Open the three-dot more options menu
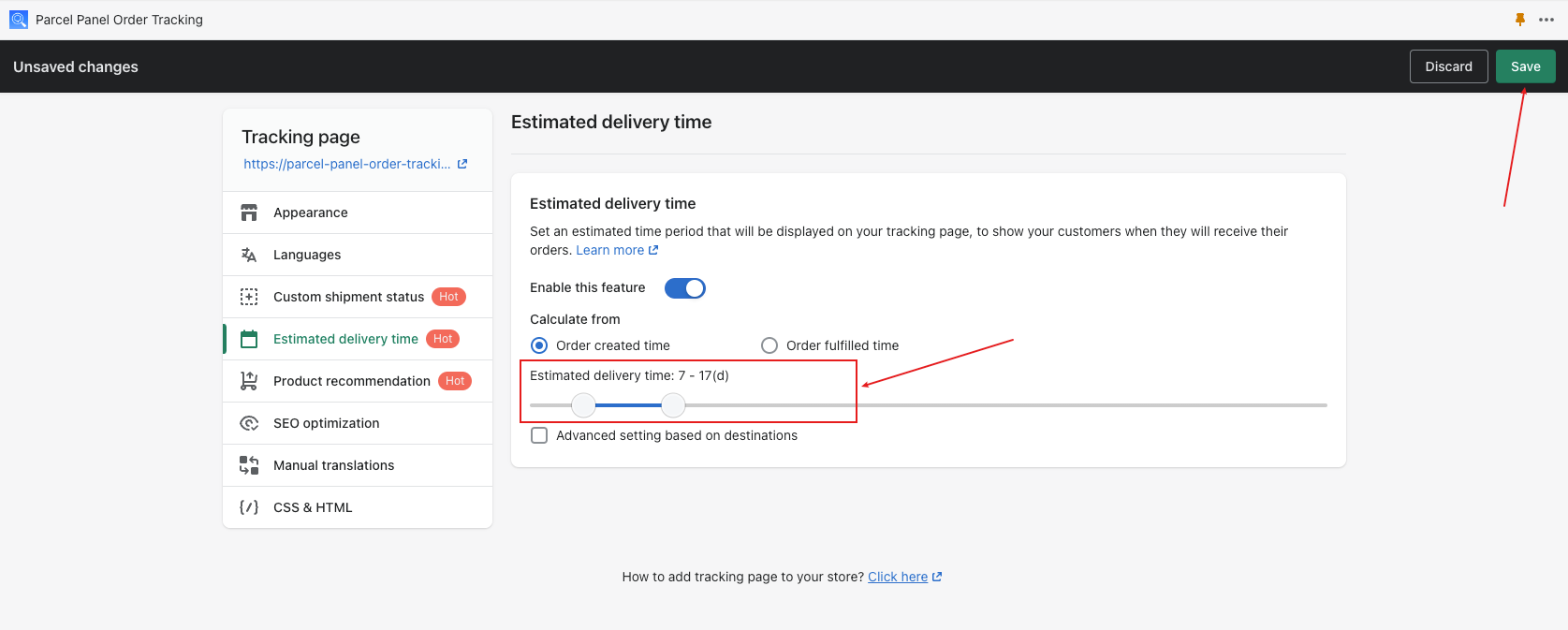The image size is (1568, 630). pos(1546,20)
